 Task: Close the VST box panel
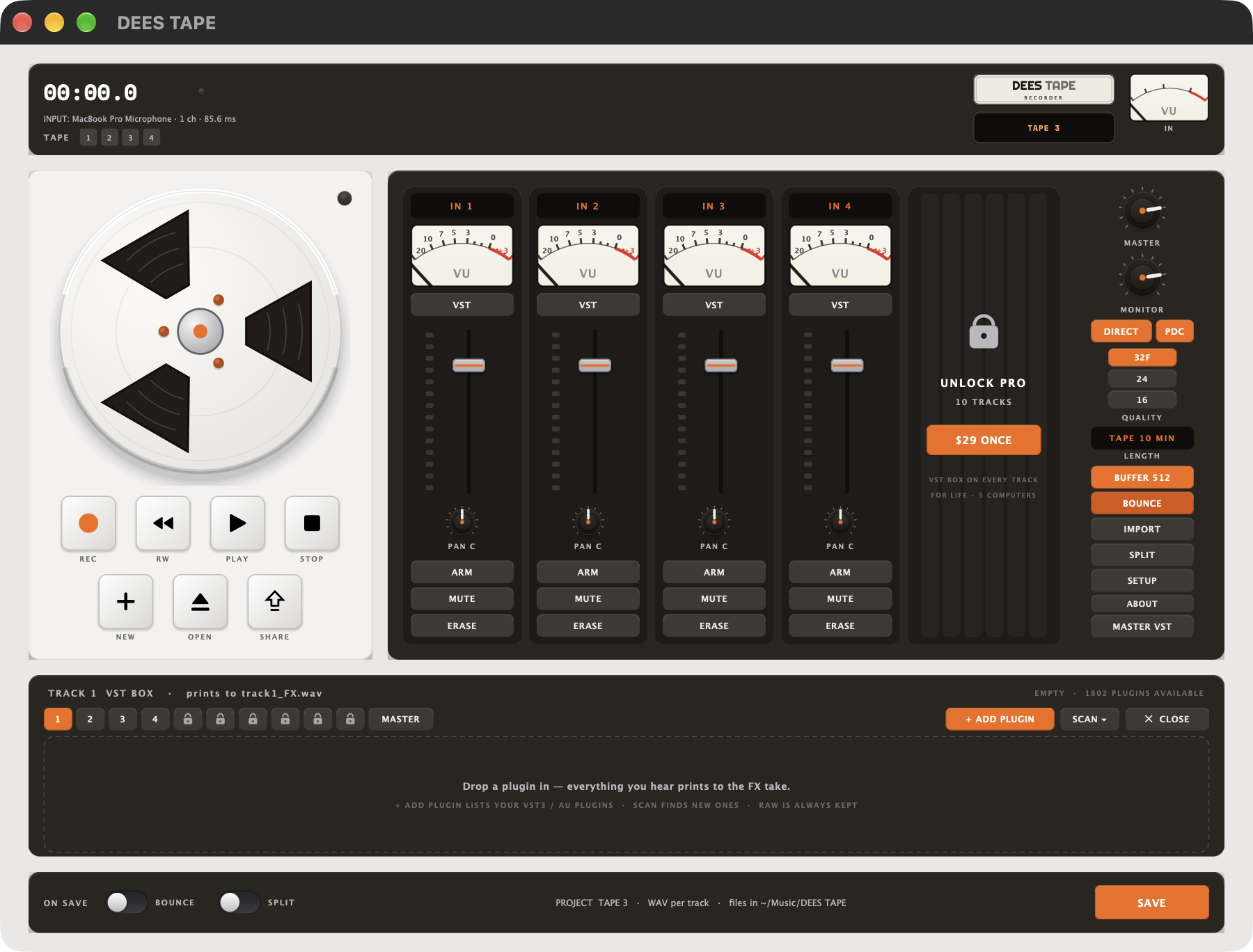[x=1167, y=719]
